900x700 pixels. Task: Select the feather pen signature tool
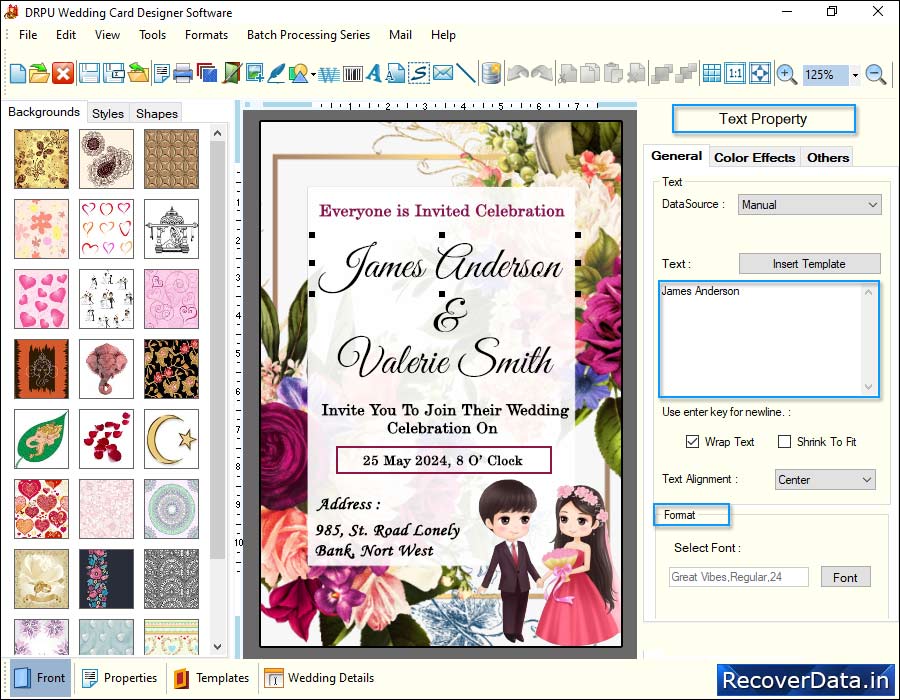(x=276, y=73)
